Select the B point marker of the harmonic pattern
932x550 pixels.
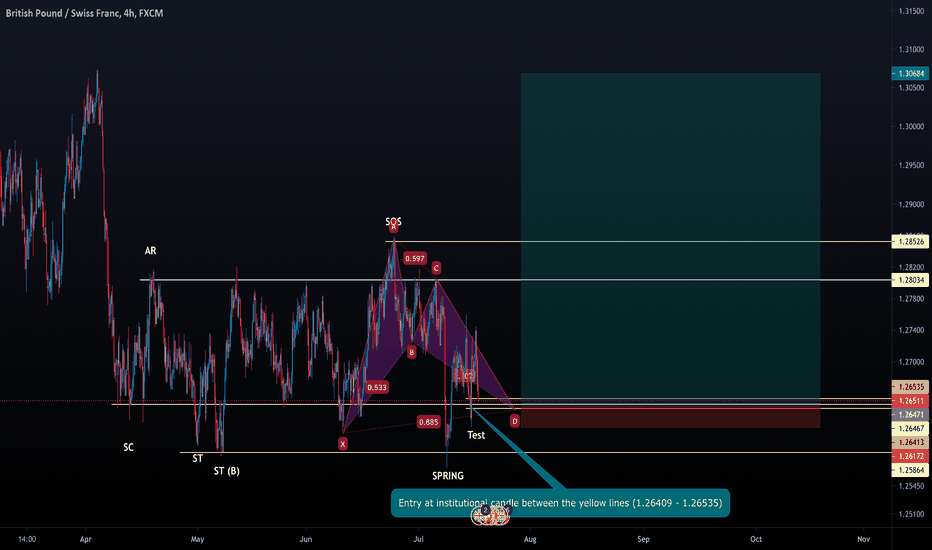tap(411, 352)
